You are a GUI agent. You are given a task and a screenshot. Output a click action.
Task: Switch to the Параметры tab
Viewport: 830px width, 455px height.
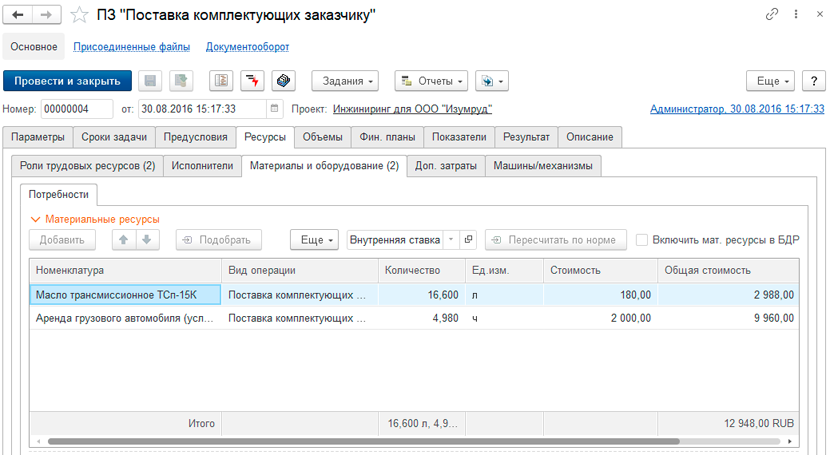tap(38, 137)
